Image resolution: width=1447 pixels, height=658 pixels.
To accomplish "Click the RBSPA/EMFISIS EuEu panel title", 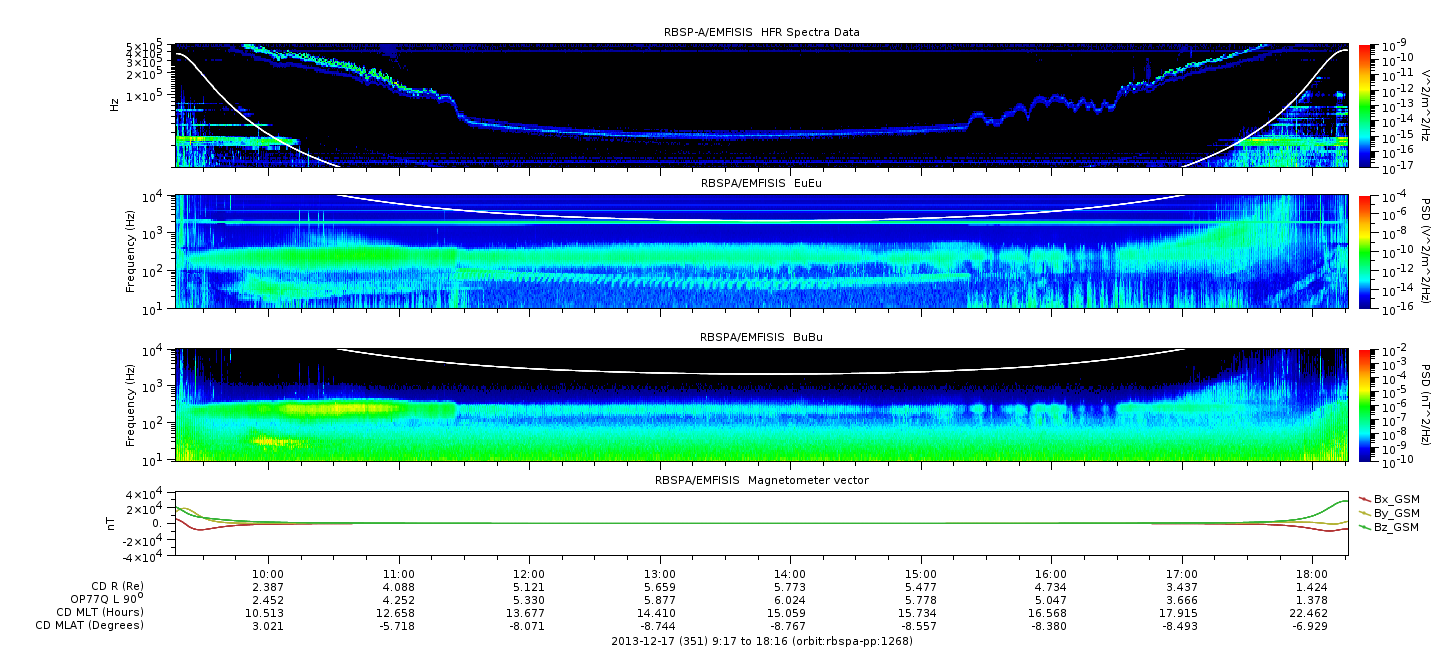I will pyautogui.click(x=761, y=184).
